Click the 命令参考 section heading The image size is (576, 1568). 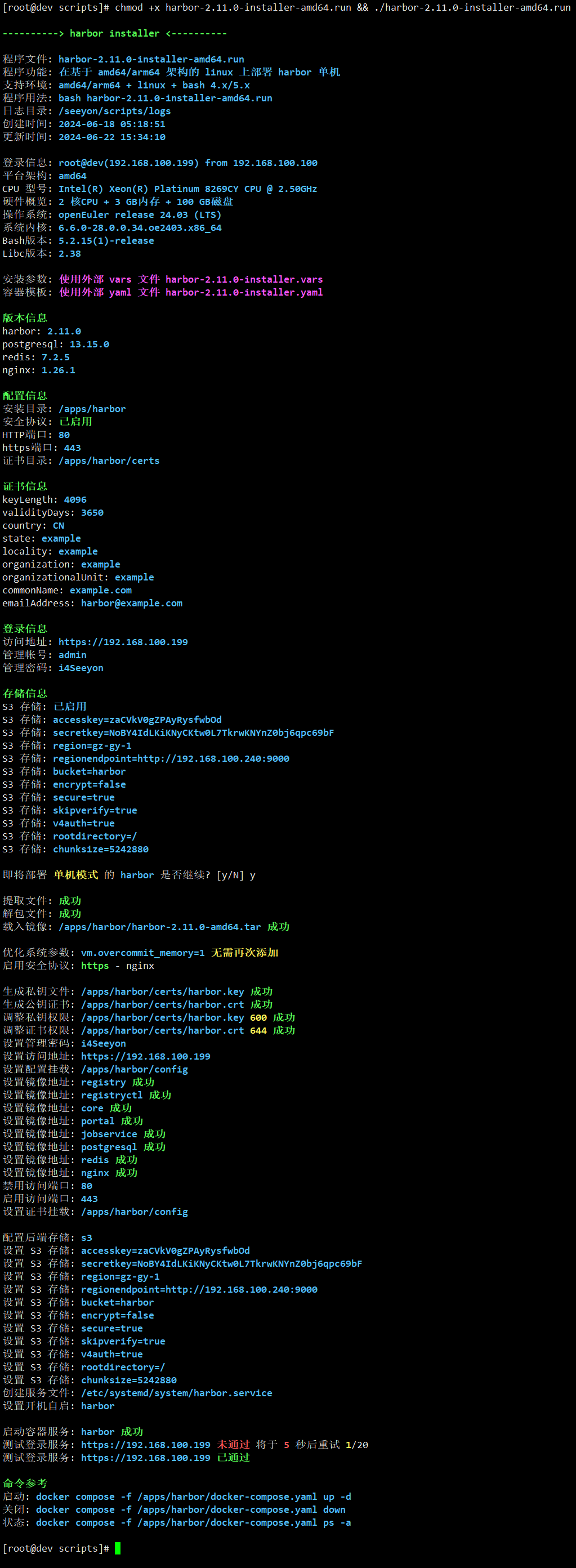click(x=25, y=1483)
